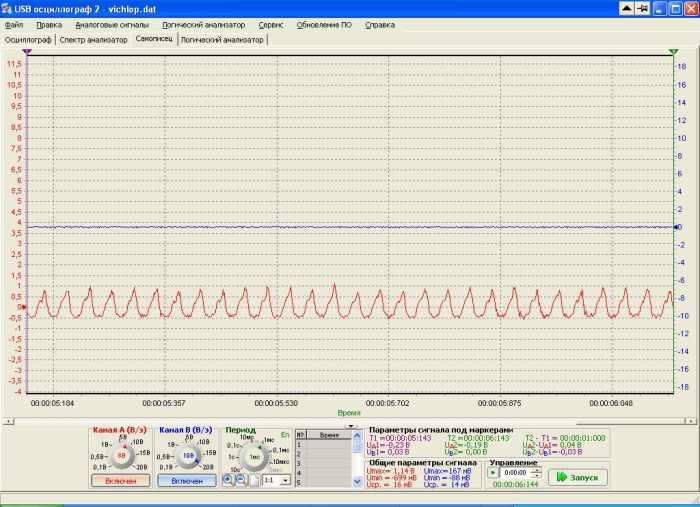Turn Канал A voltage knob
The image size is (700, 507).
[x=121, y=456]
